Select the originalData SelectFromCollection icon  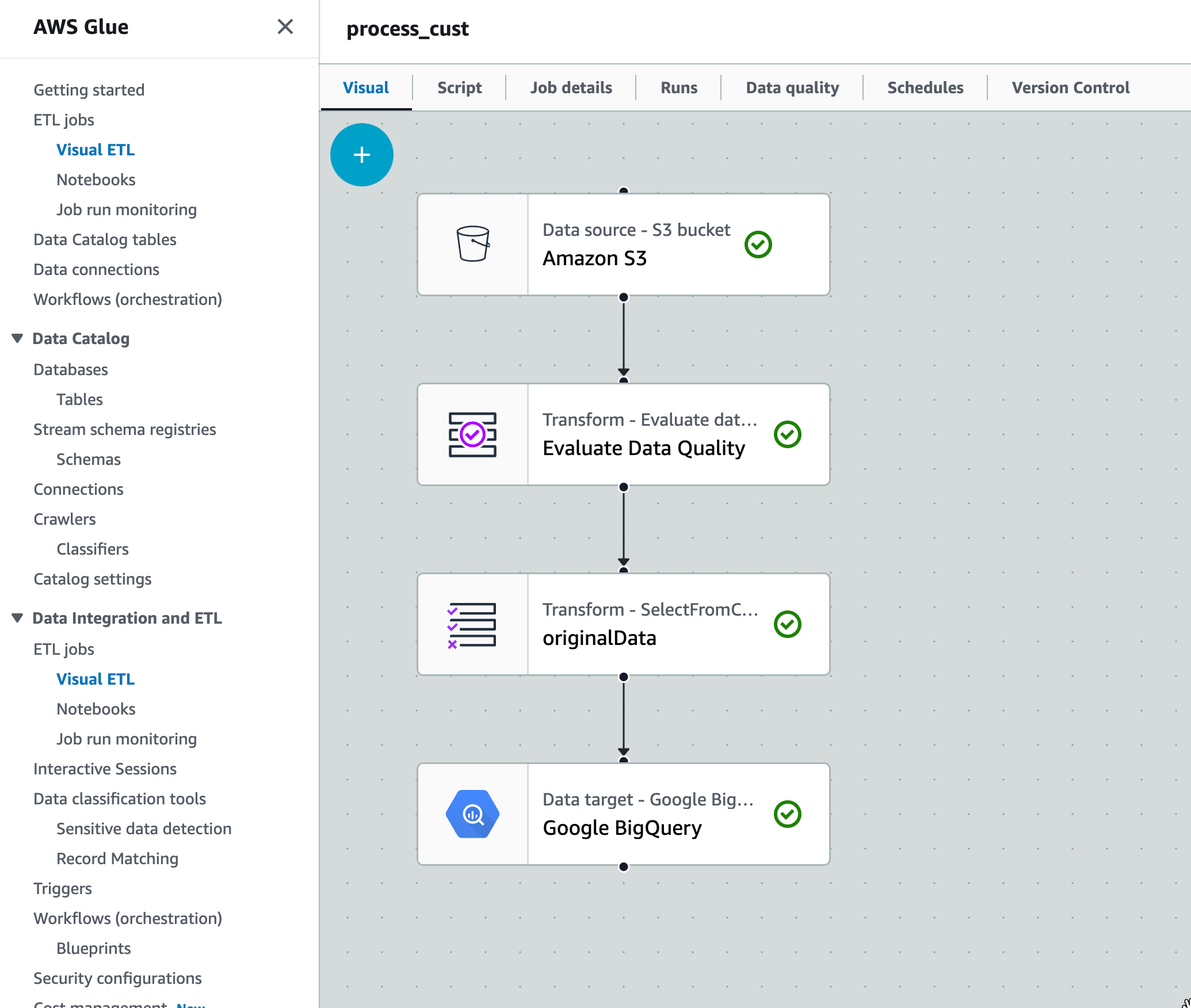click(x=472, y=625)
